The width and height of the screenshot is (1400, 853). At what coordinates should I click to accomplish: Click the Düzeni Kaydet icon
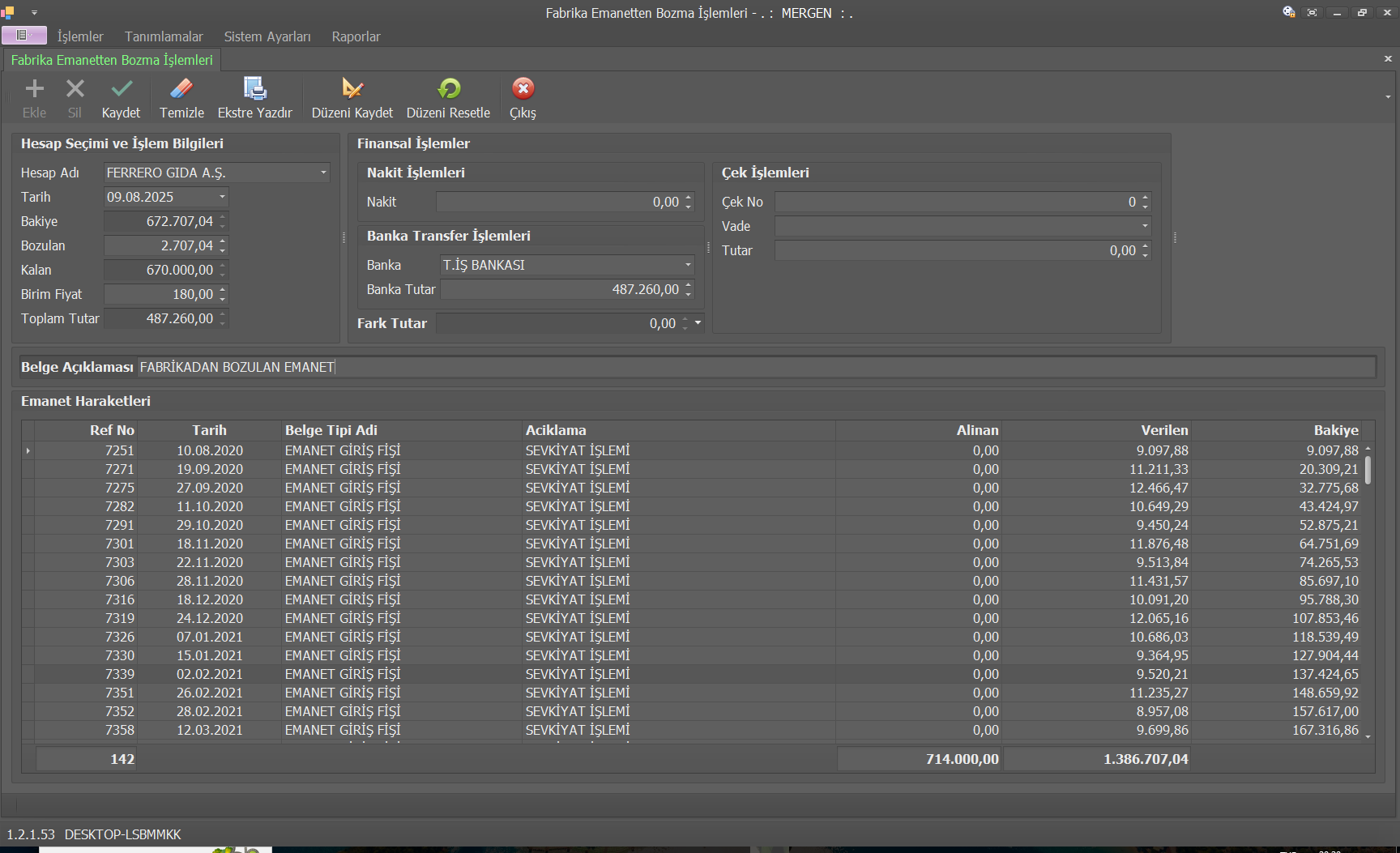point(352,89)
